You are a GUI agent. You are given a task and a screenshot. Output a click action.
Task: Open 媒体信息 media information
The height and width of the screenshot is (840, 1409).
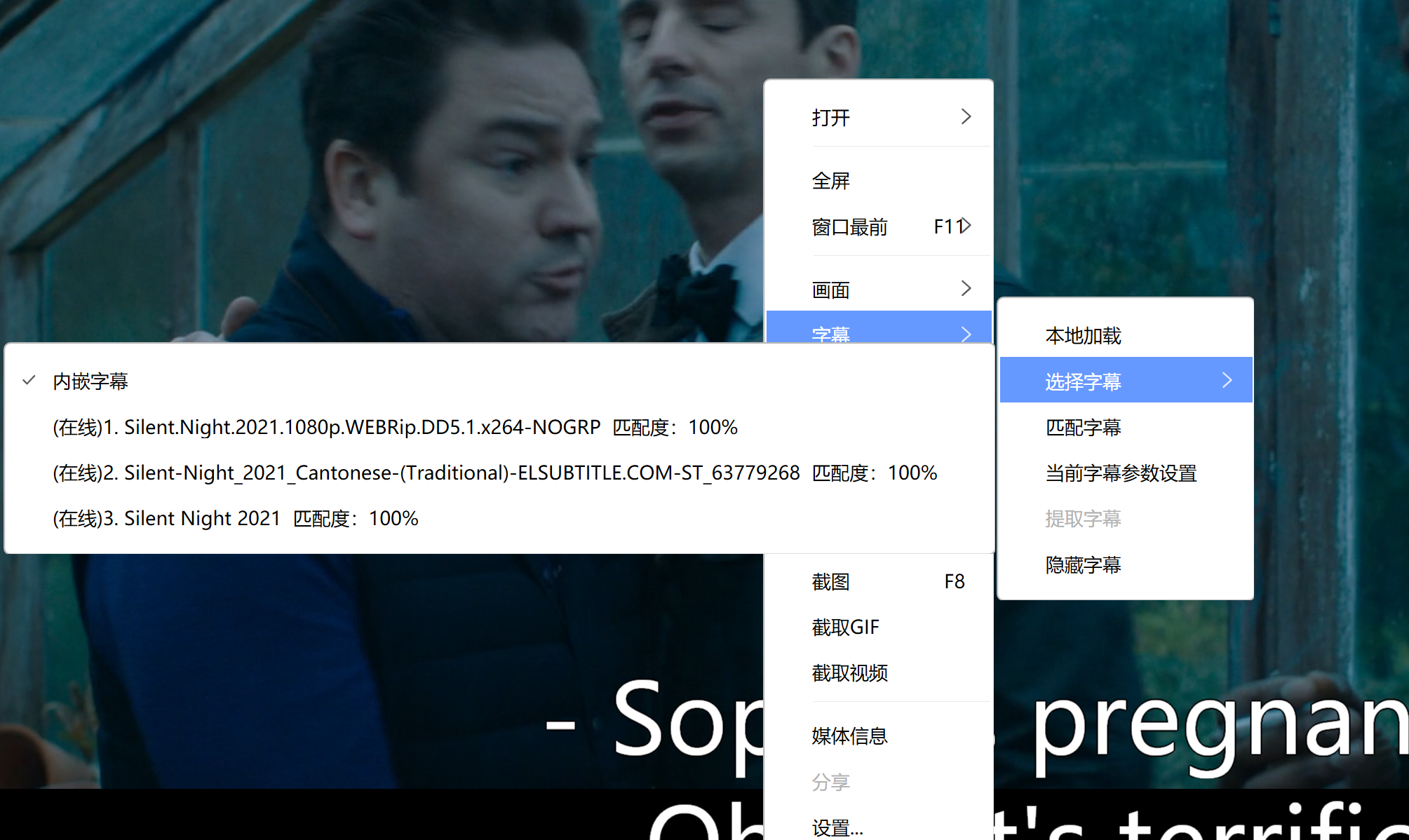tap(849, 736)
